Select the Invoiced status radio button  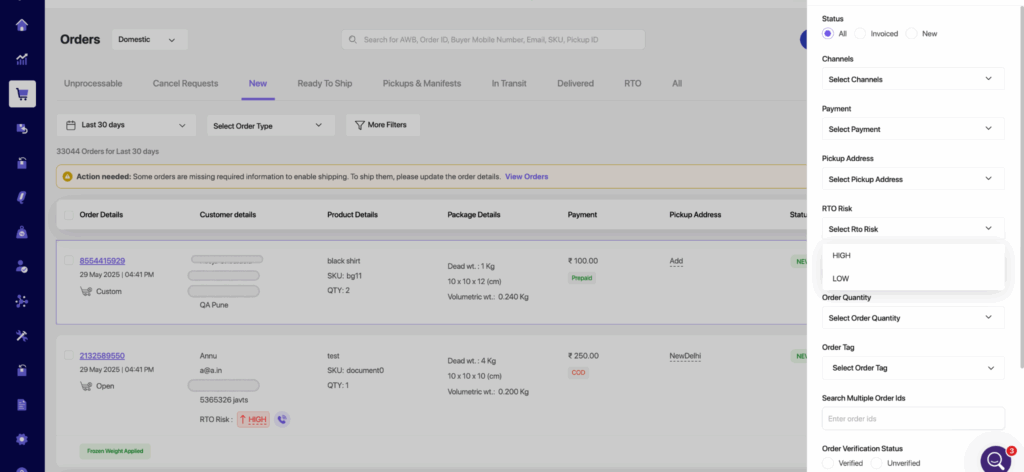(x=861, y=33)
